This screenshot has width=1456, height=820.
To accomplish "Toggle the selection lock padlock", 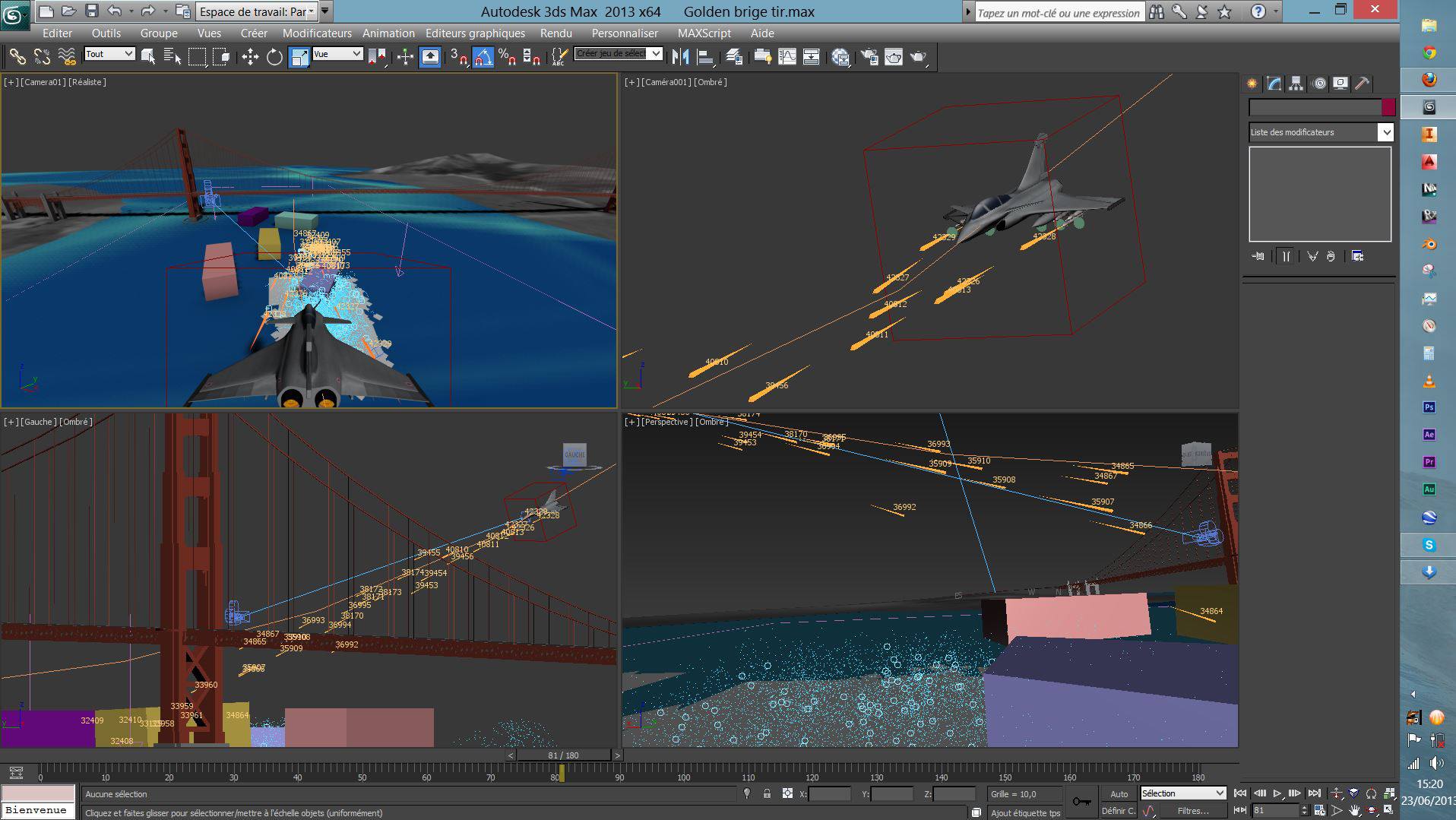I will 767,793.
